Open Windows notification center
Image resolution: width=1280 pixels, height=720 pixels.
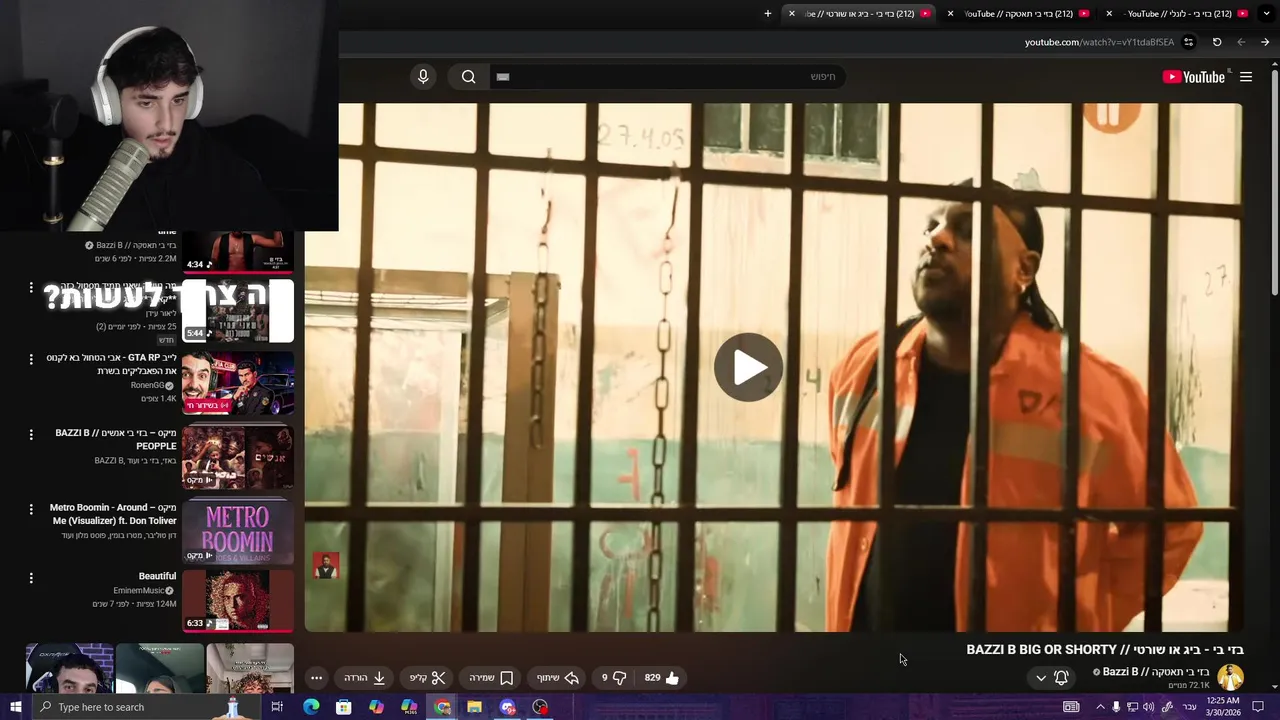click(1259, 707)
